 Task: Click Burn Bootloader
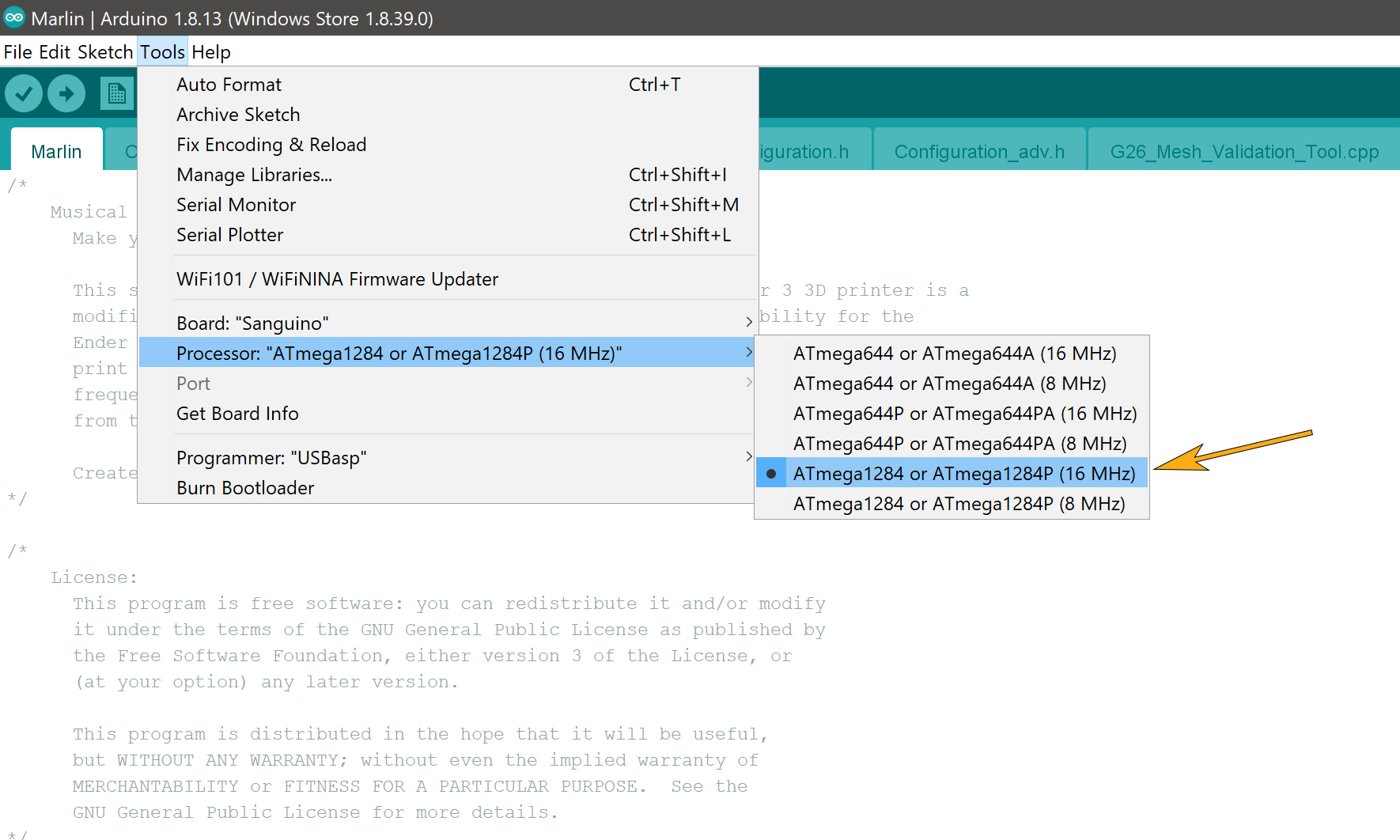tap(245, 487)
